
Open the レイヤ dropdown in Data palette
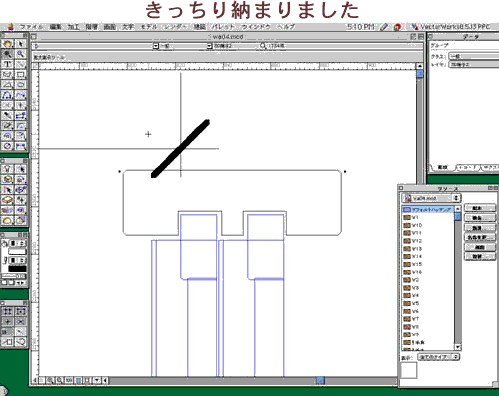coord(473,65)
